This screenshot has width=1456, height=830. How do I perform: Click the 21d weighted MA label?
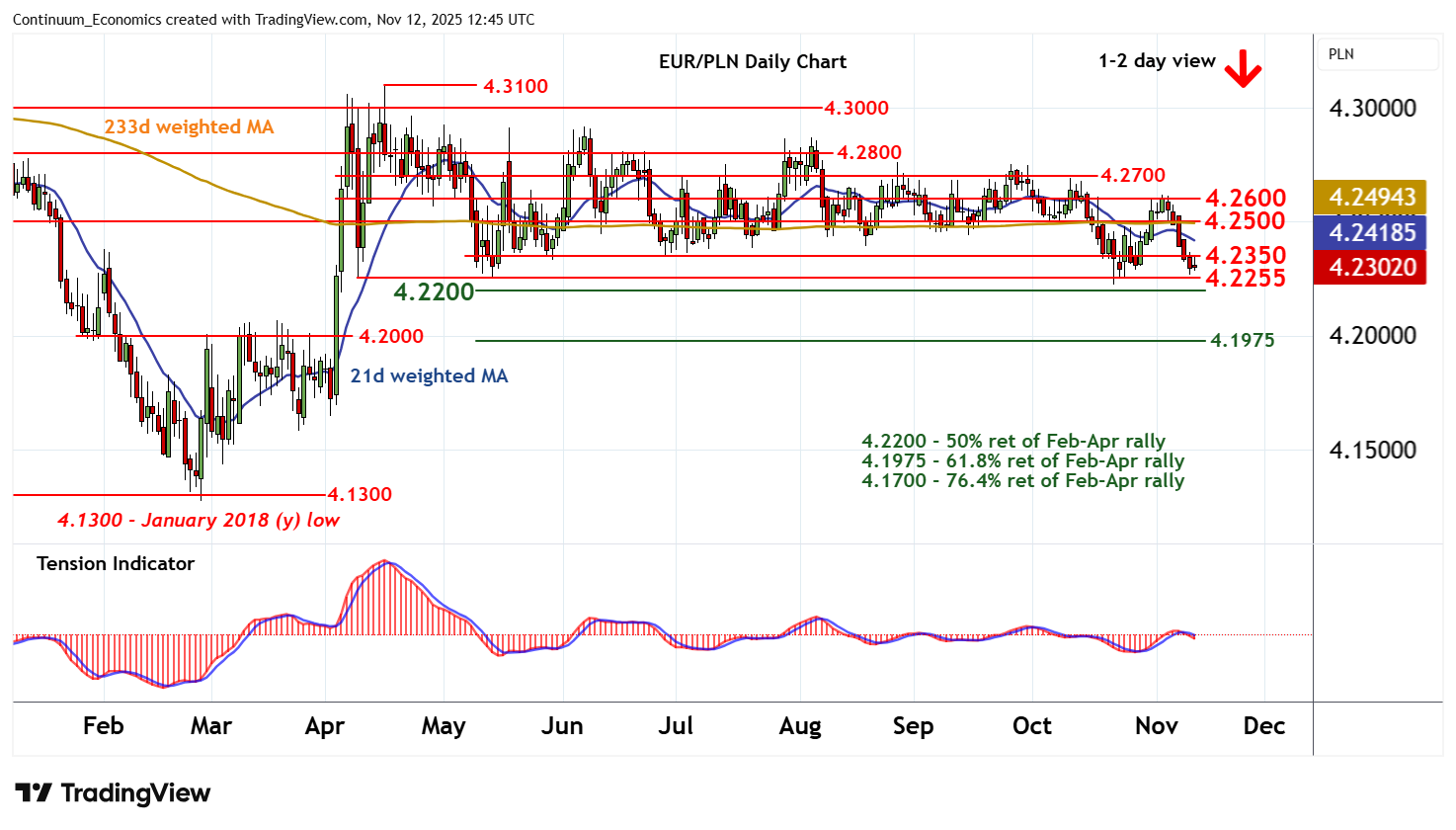429,376
